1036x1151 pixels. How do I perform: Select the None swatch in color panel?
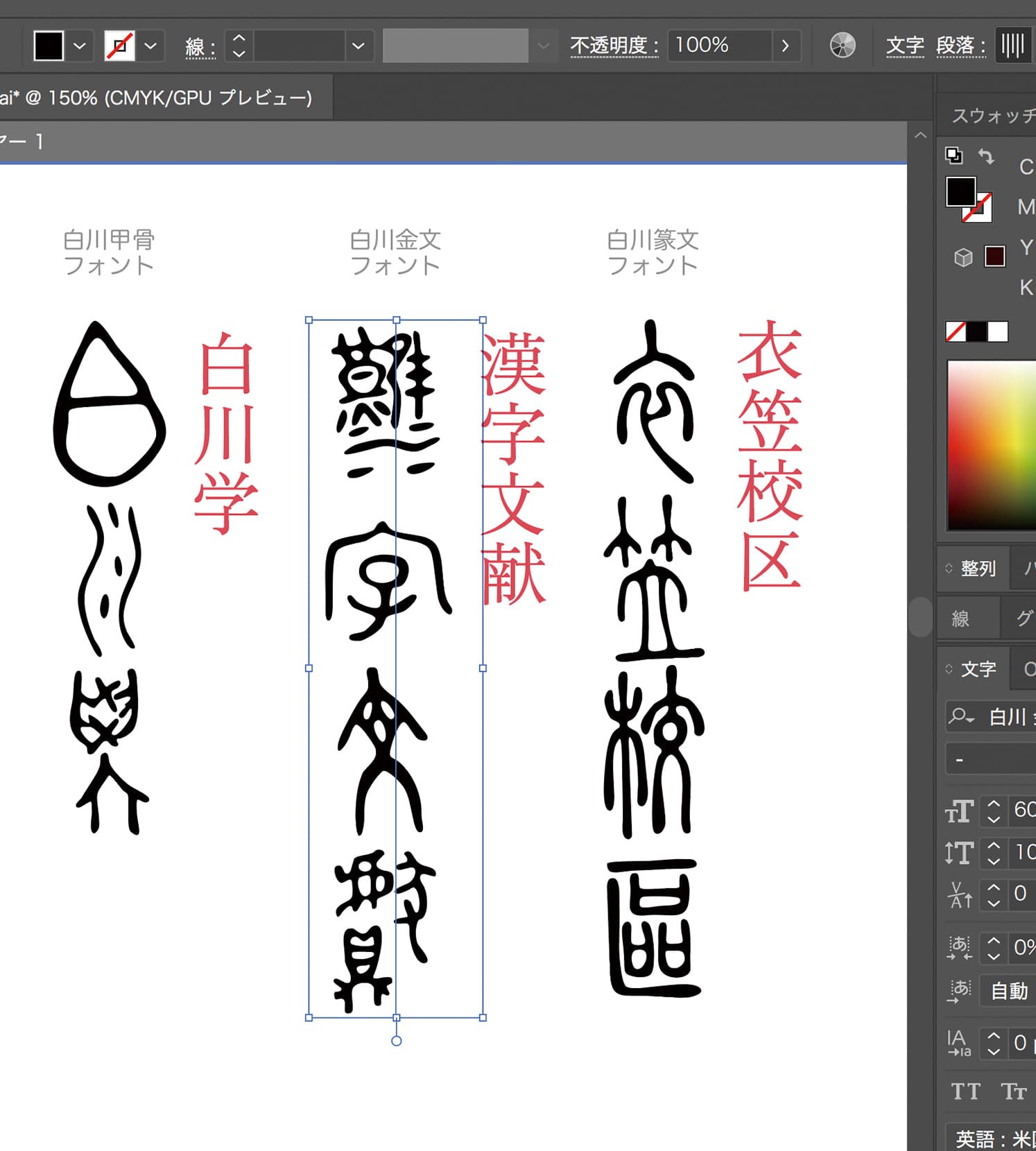(x=956, y=331)
